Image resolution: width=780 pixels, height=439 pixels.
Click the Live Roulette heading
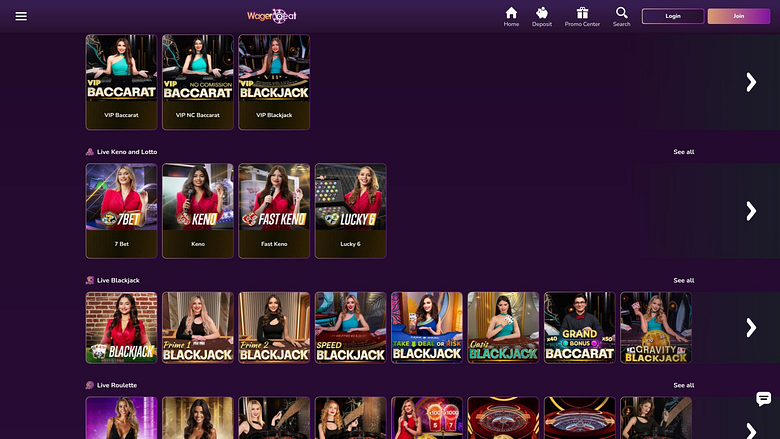click(117, 385)
